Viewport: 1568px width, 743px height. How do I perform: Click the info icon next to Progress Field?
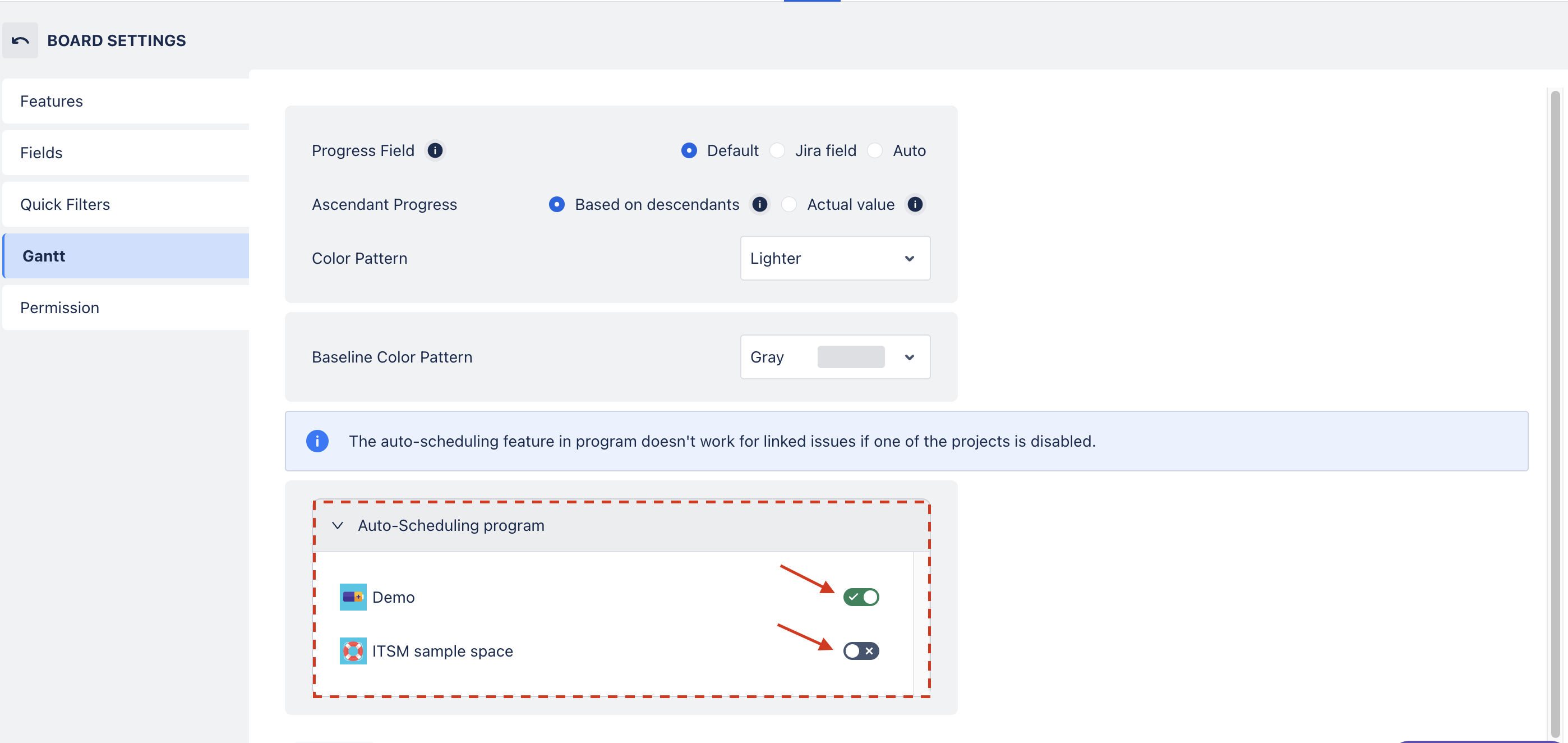point(435,151)
